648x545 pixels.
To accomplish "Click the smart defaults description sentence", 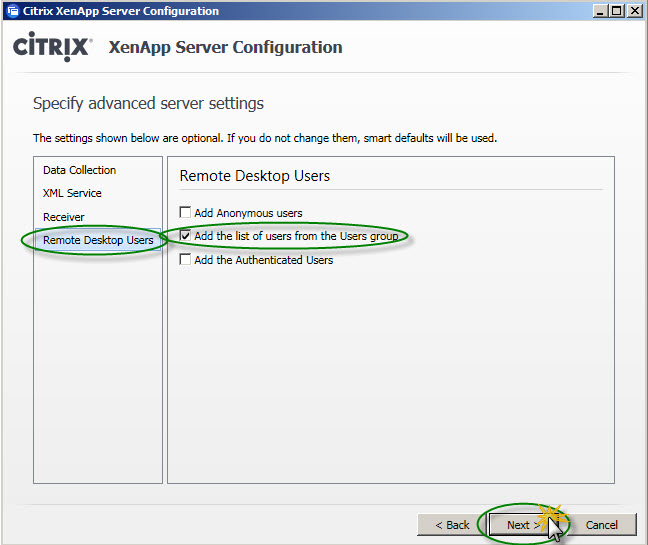I will point(265,138).
